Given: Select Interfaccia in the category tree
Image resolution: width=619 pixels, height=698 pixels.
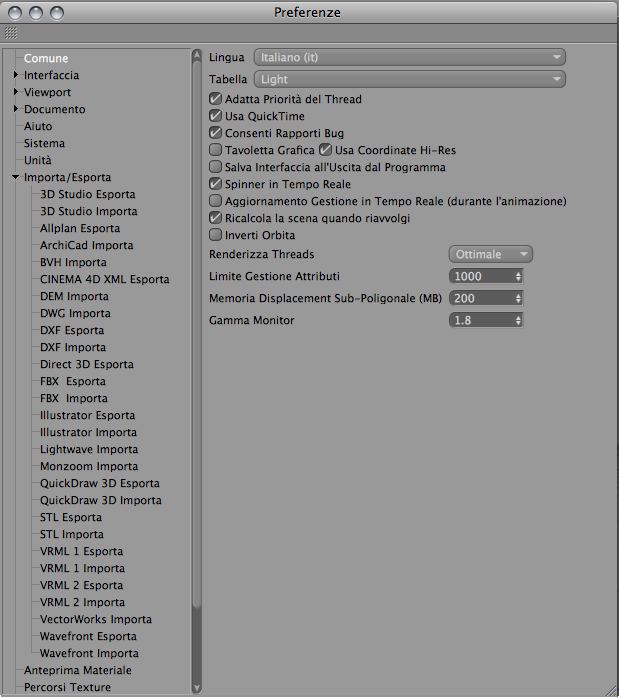Looking at the screenshot, I should pyautogui.click(x=51, y=75).
